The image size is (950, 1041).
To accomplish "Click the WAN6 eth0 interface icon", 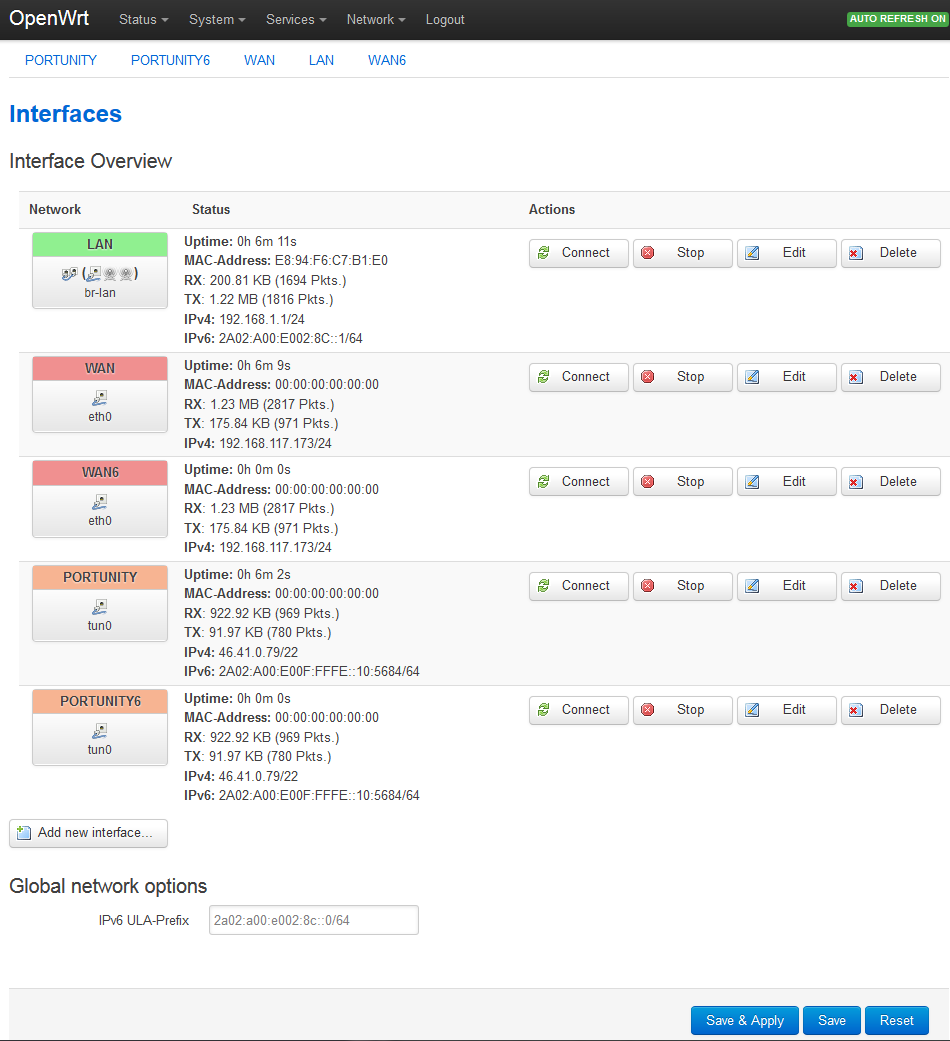I will pyautogui.click(x=100, y=502).
